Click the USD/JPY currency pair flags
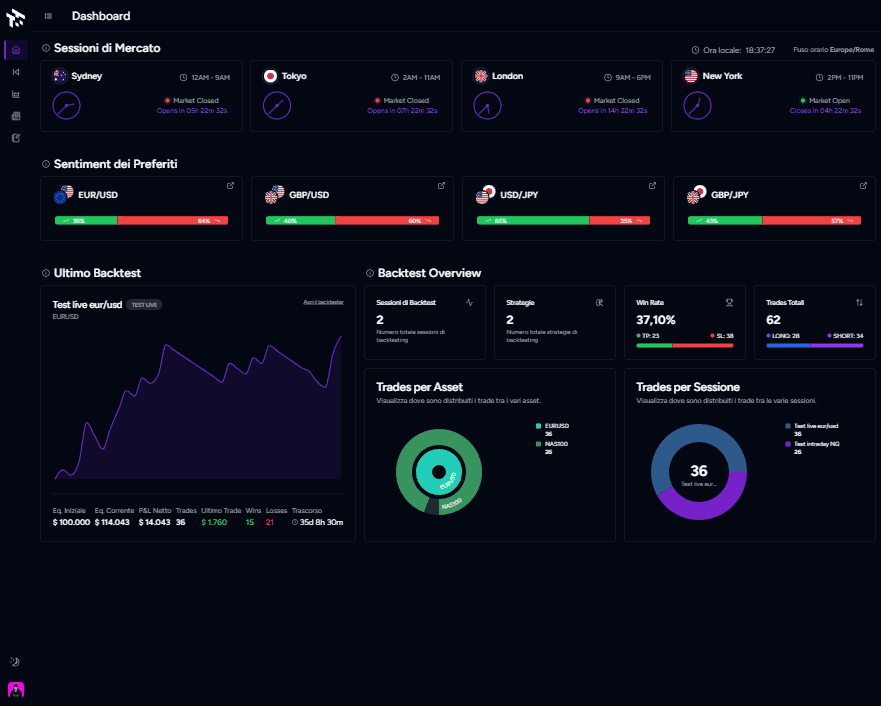Screen dimensions: 881x706 [485, 194]
